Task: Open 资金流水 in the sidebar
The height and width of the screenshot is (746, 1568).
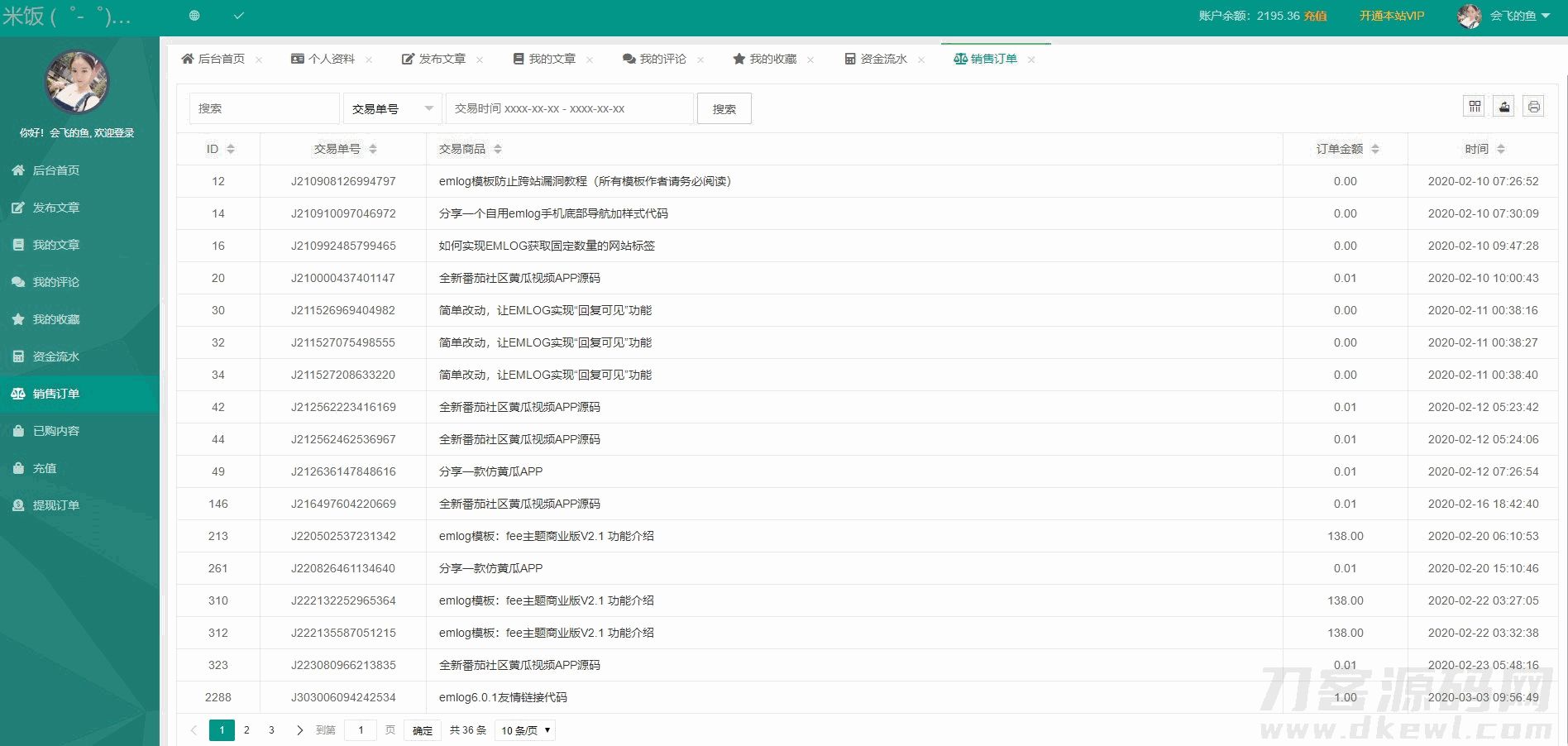Action: [55, 356]
